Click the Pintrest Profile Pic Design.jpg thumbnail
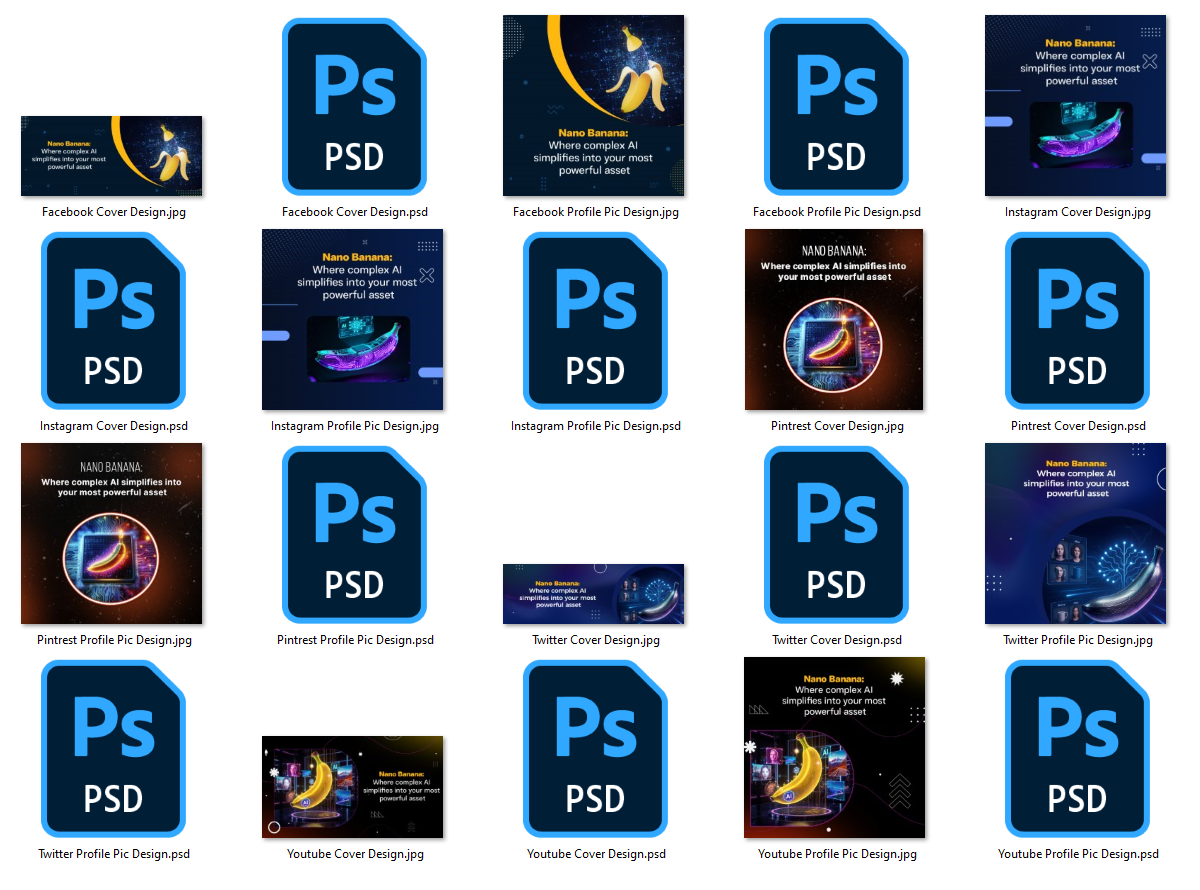1200x890 pixels. coord(112,534)
